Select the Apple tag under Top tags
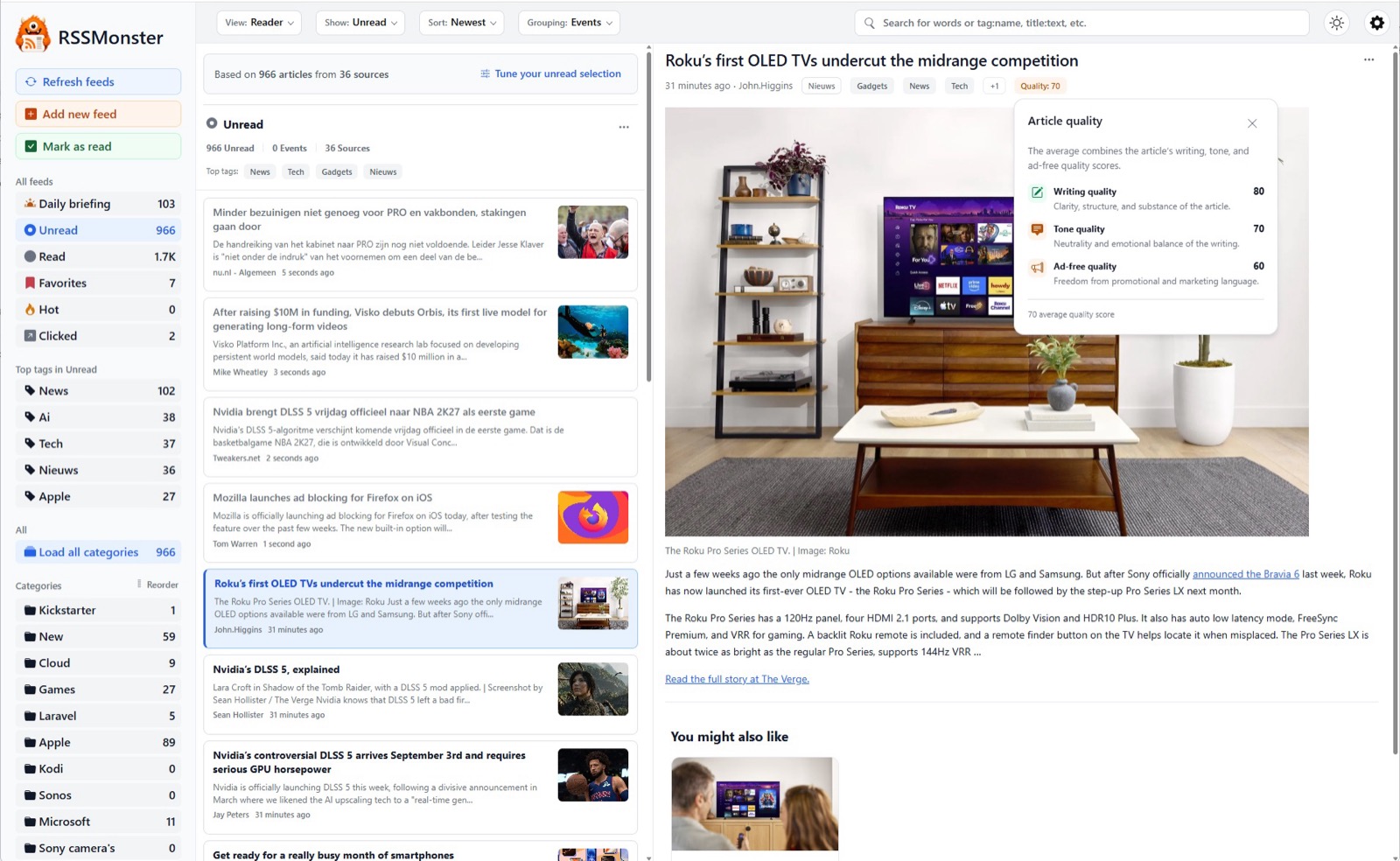This screenshot has height=861, width=1400. (98, 496)
